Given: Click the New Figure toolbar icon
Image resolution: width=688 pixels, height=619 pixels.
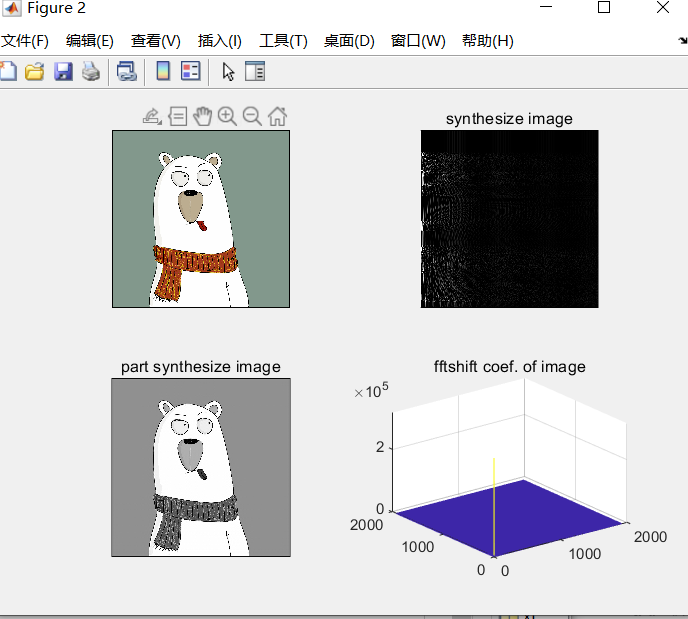Looking at the screenshot, I should [x=8, y=71].
